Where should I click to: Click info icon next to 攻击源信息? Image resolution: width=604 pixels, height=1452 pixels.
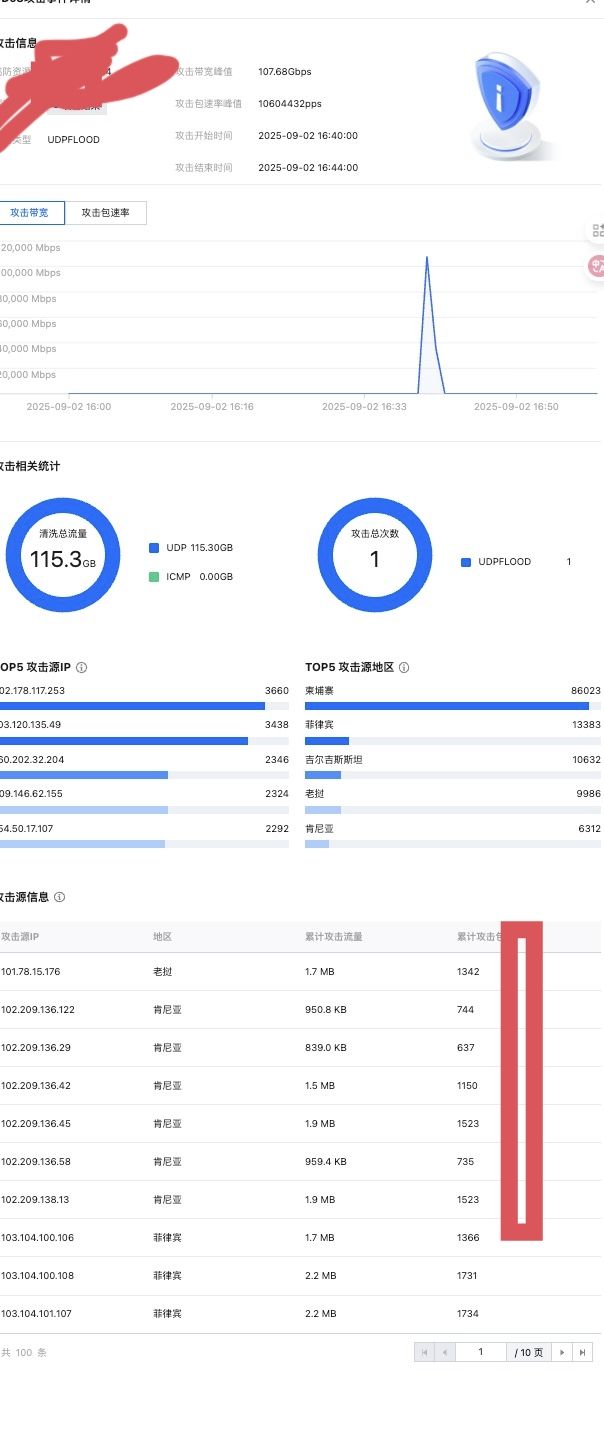tap(60, 897)
